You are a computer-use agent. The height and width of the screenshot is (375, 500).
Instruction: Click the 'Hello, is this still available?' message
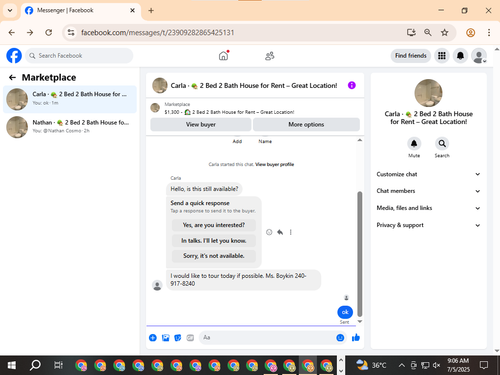(x=204, y=189)
